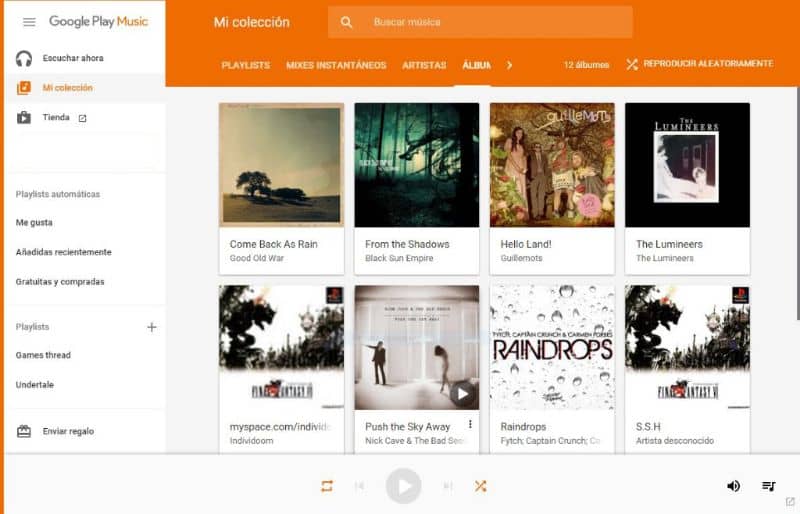Open options menu for Push the Sky Away
800x514 pixels.
point(470,424)
